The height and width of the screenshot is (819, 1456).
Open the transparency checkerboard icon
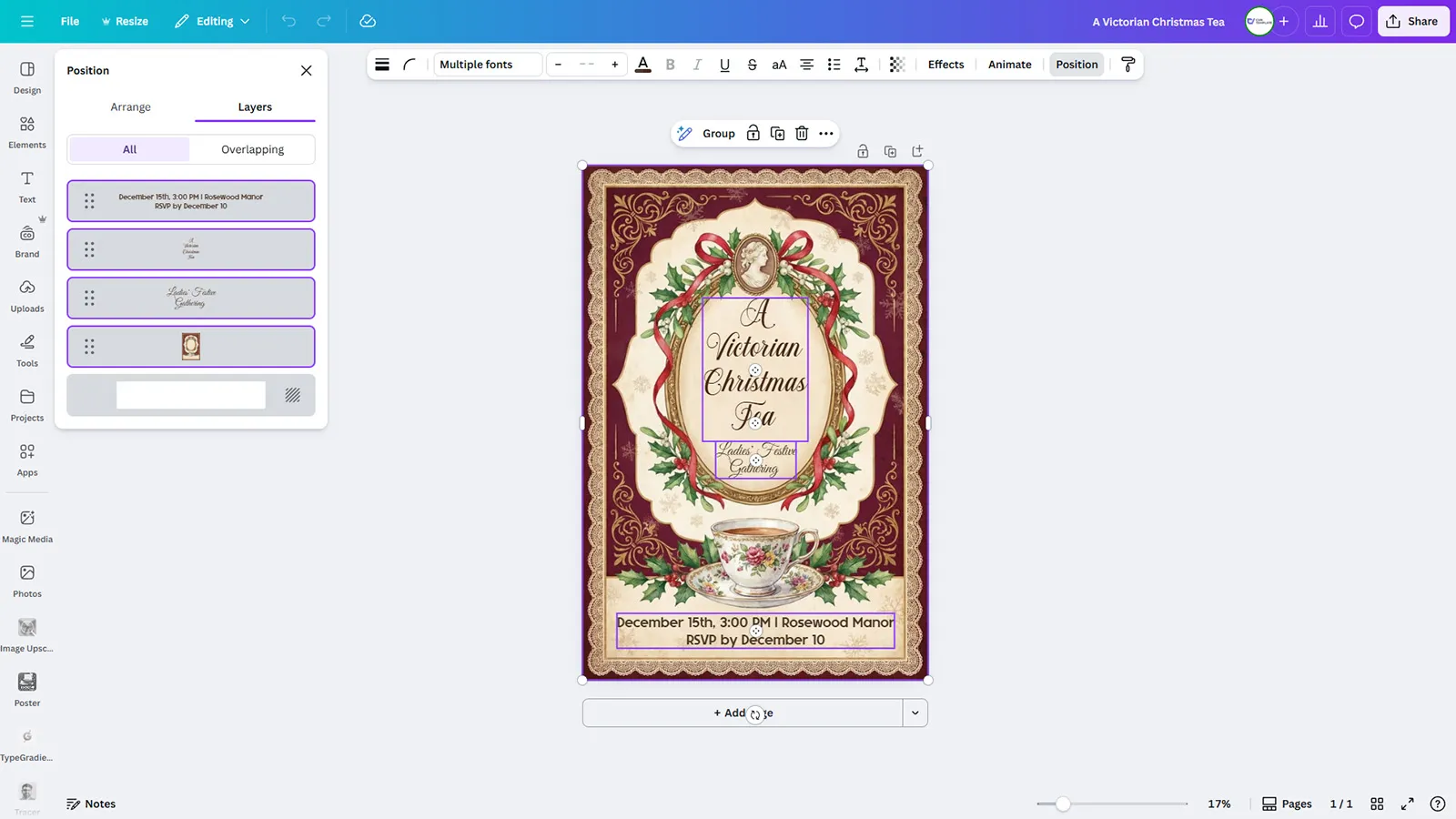click(x=897, y=65)
